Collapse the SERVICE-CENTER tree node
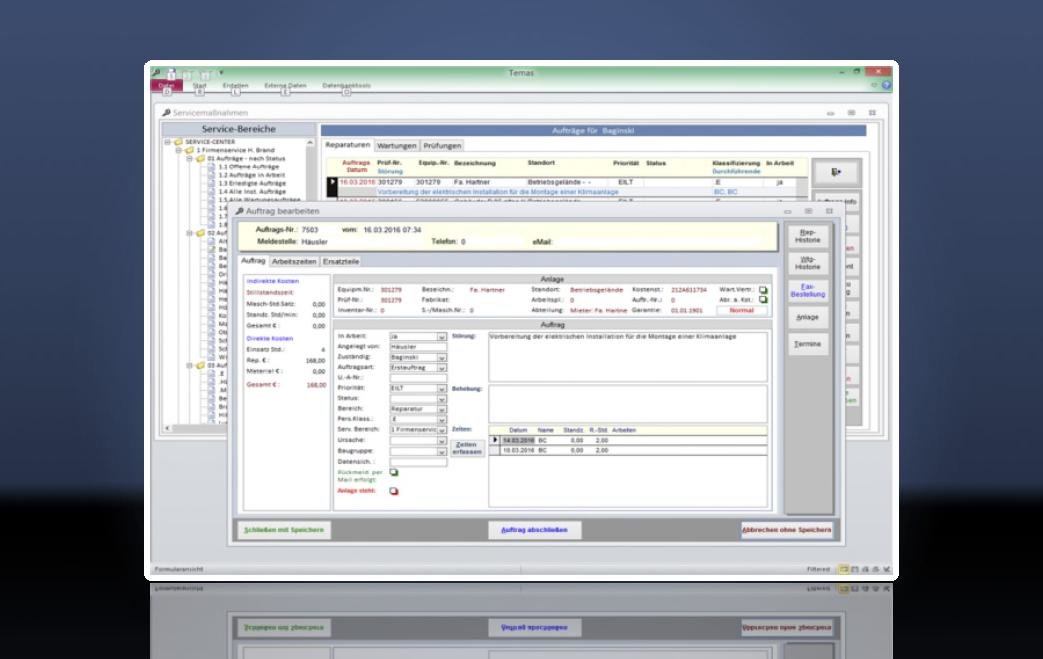The width and height of the screenshot is (1043, 659). tap(168, 142)
